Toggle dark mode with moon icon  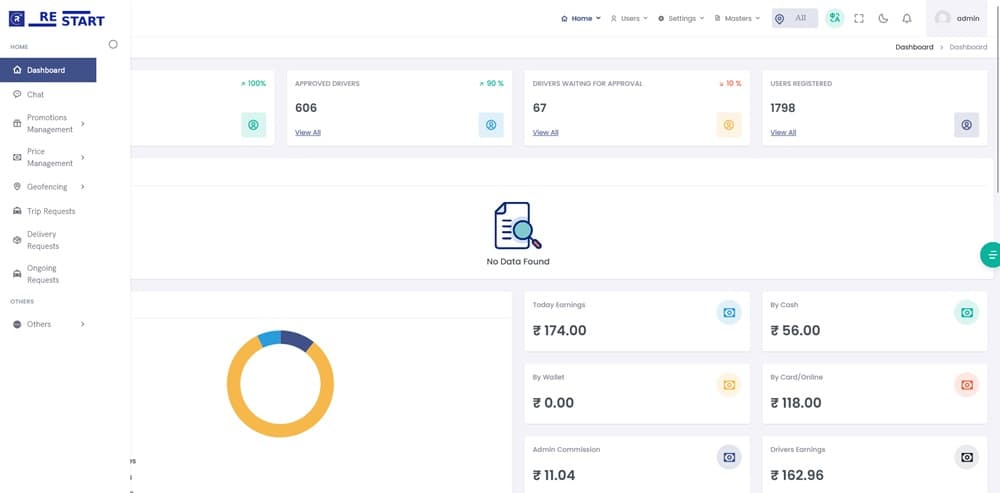(882, 18)
